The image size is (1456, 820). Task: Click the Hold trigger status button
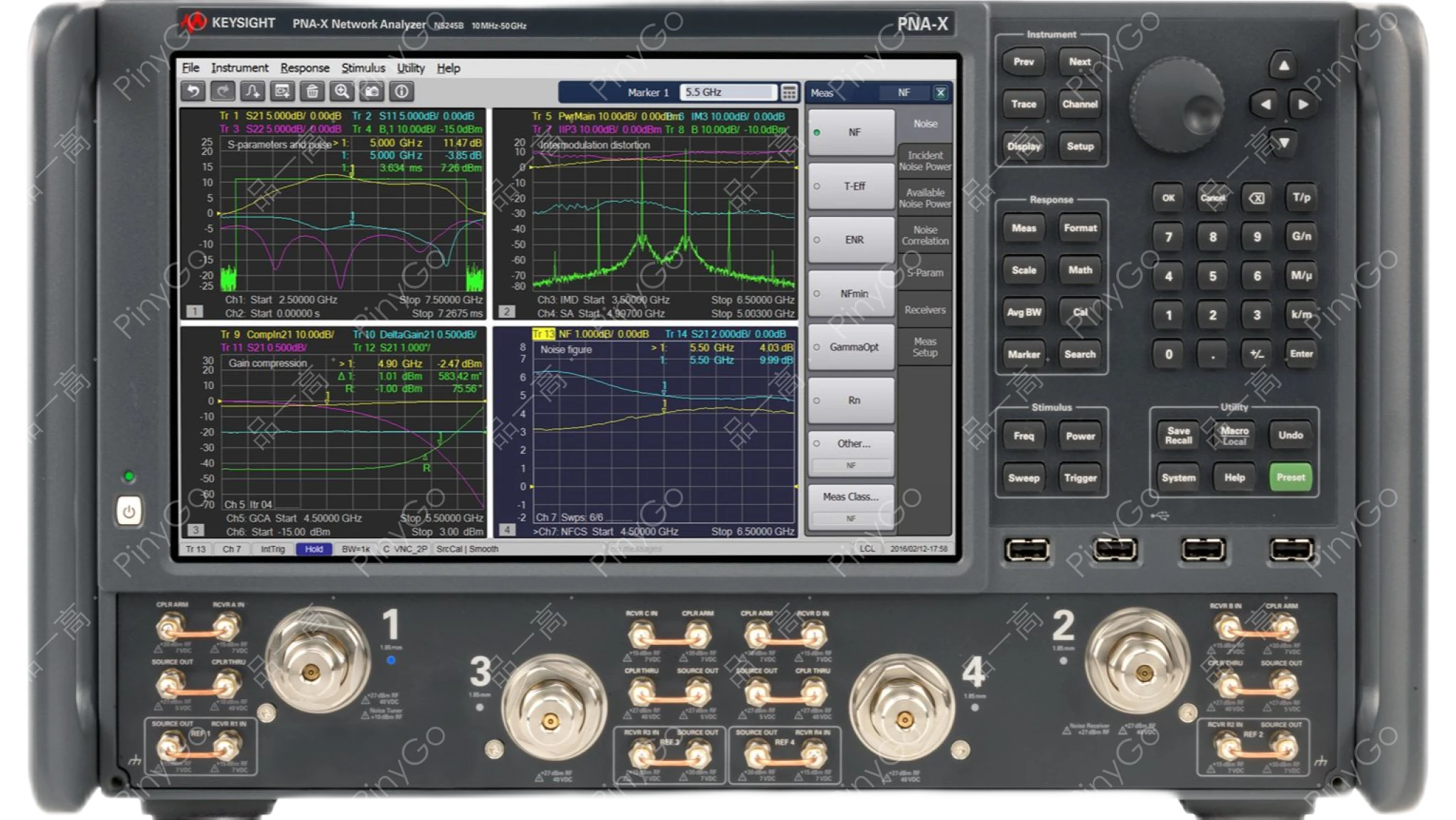314,549
